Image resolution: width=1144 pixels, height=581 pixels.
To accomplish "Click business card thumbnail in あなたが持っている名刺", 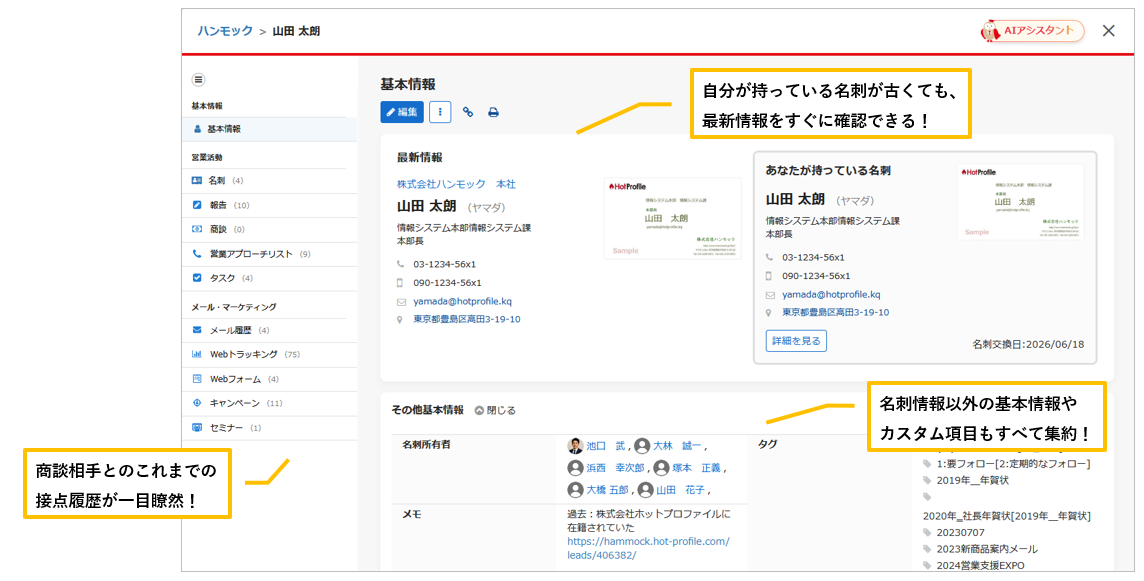I will [x=1021, y=202].
